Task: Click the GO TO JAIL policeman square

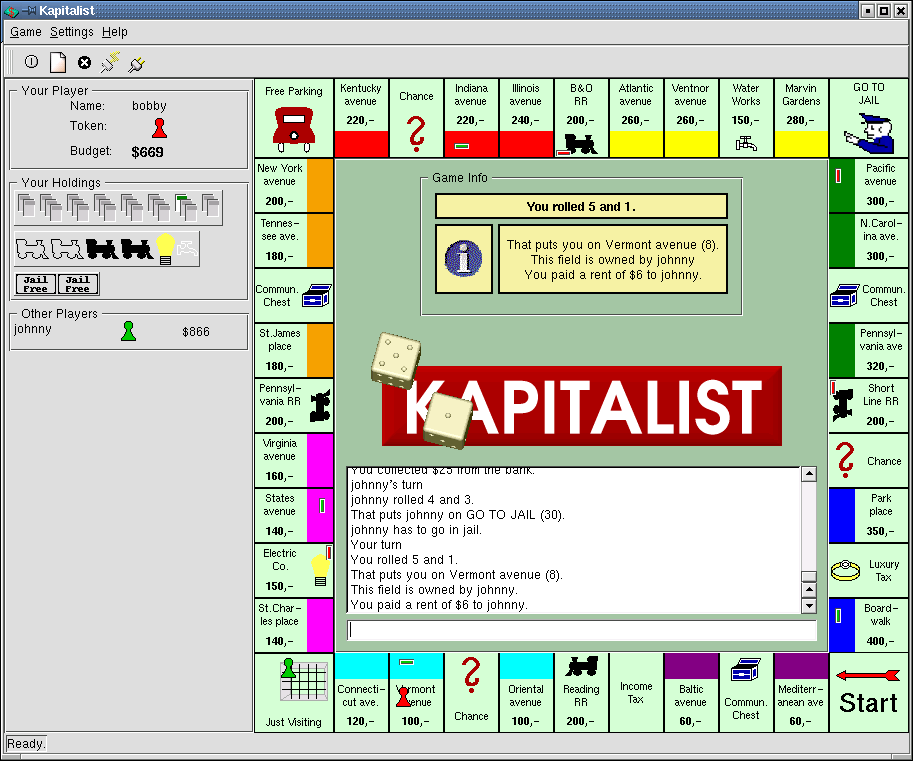Action: click(868, 118)
